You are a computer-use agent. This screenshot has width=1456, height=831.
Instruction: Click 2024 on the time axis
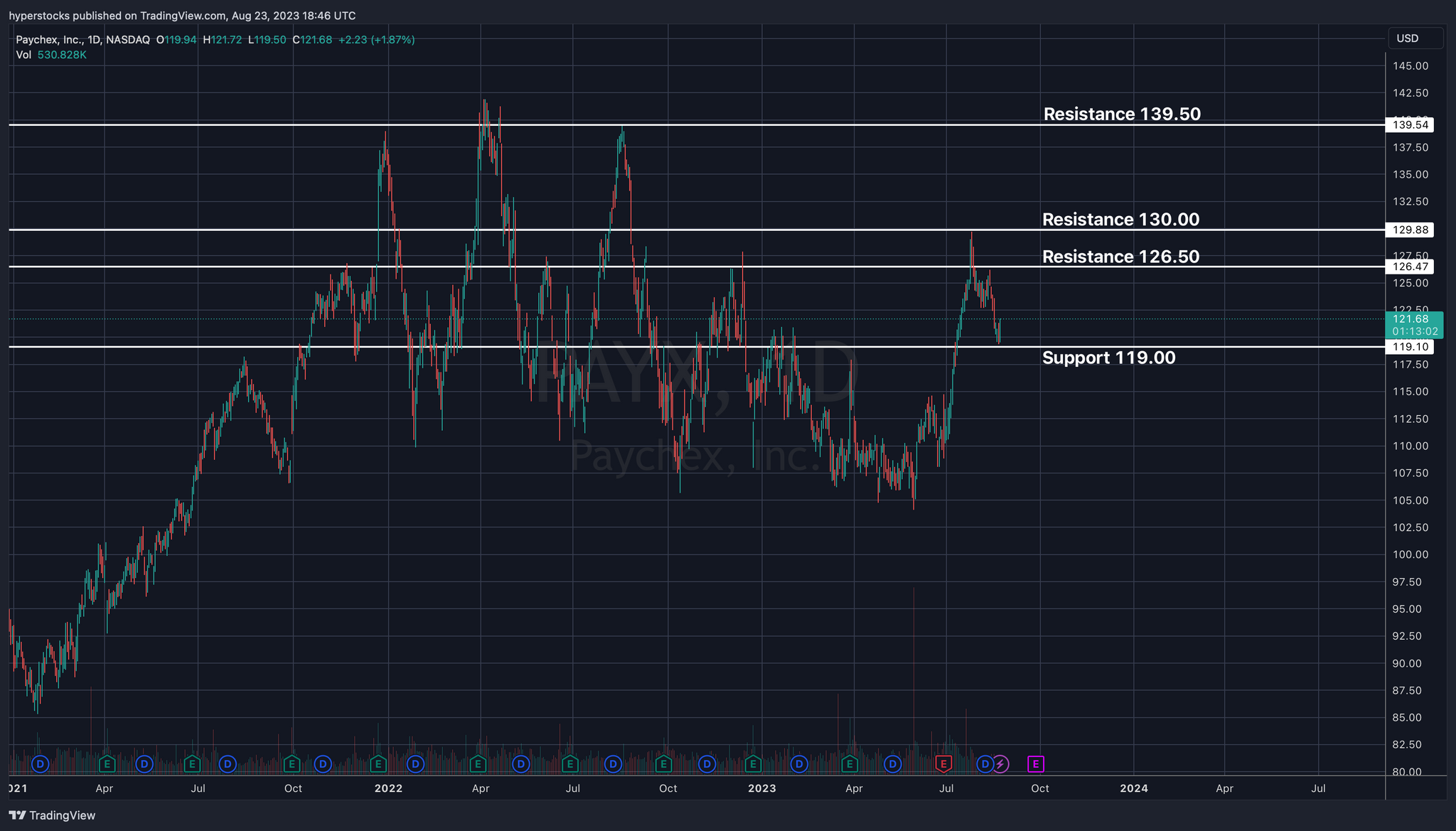click(x=1133, y=788)
